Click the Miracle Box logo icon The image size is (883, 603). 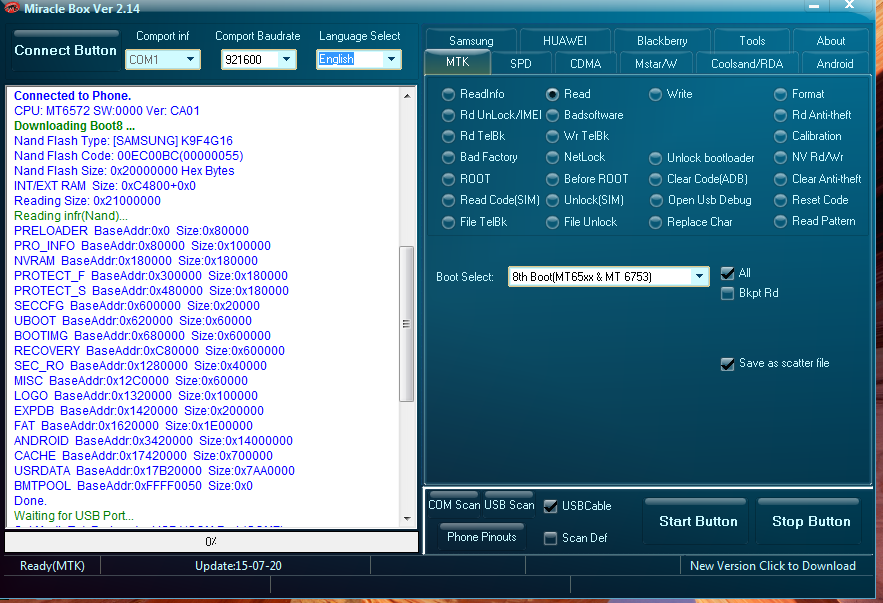click(x=11, y=7)
